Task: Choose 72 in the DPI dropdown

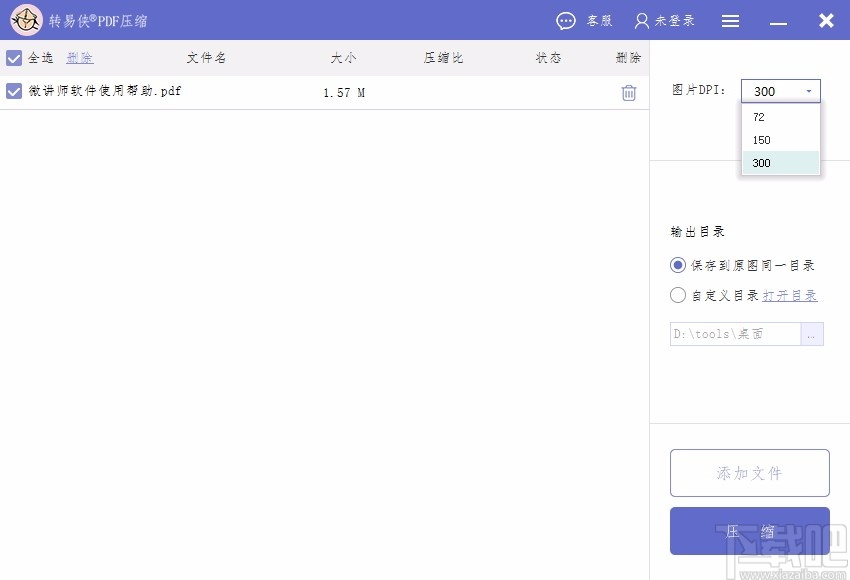Action: (x=758, y=116)
